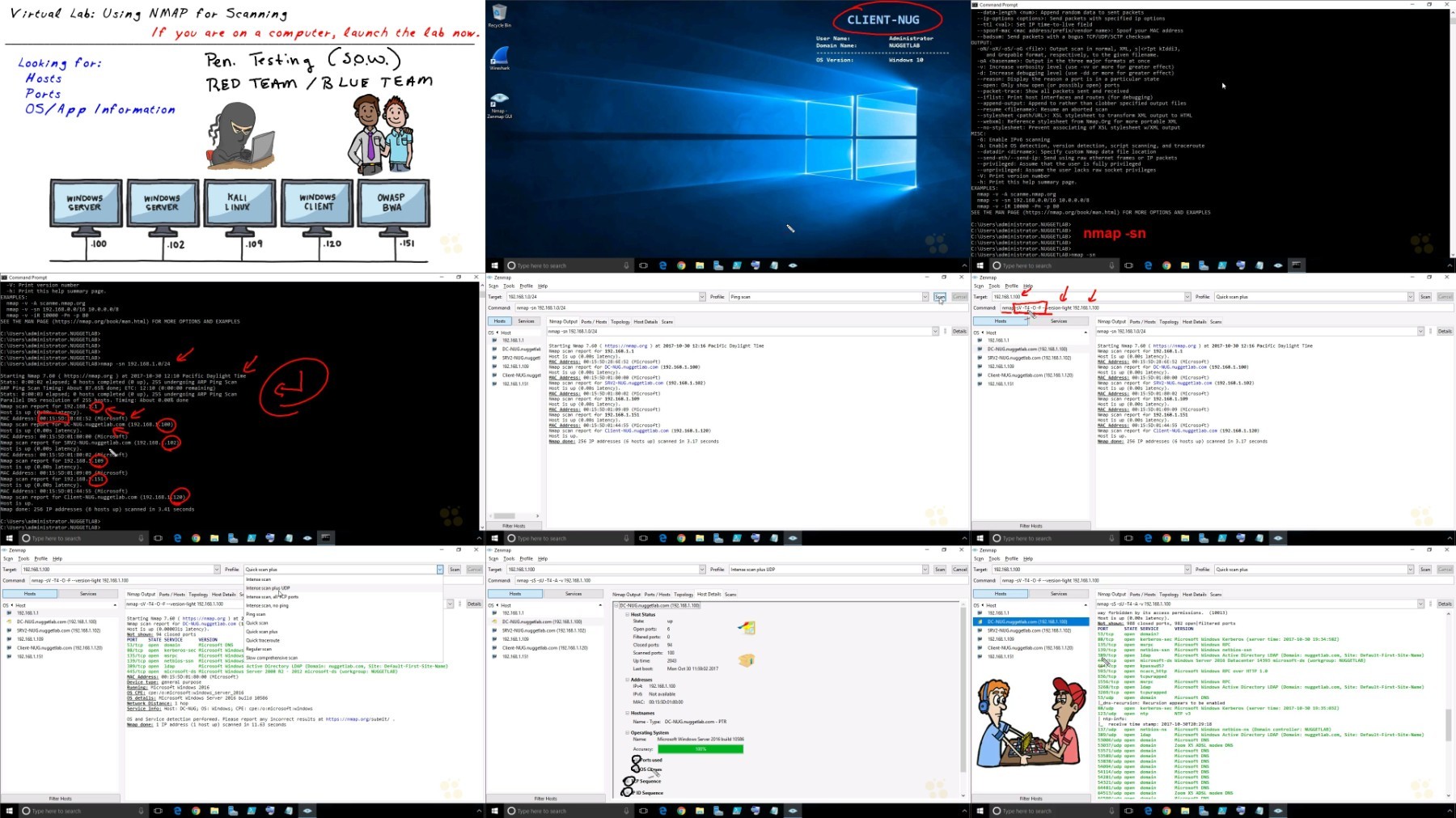Click DC-NUG host icon in Host Details window
1456x818 pixels.
point(494,621)
